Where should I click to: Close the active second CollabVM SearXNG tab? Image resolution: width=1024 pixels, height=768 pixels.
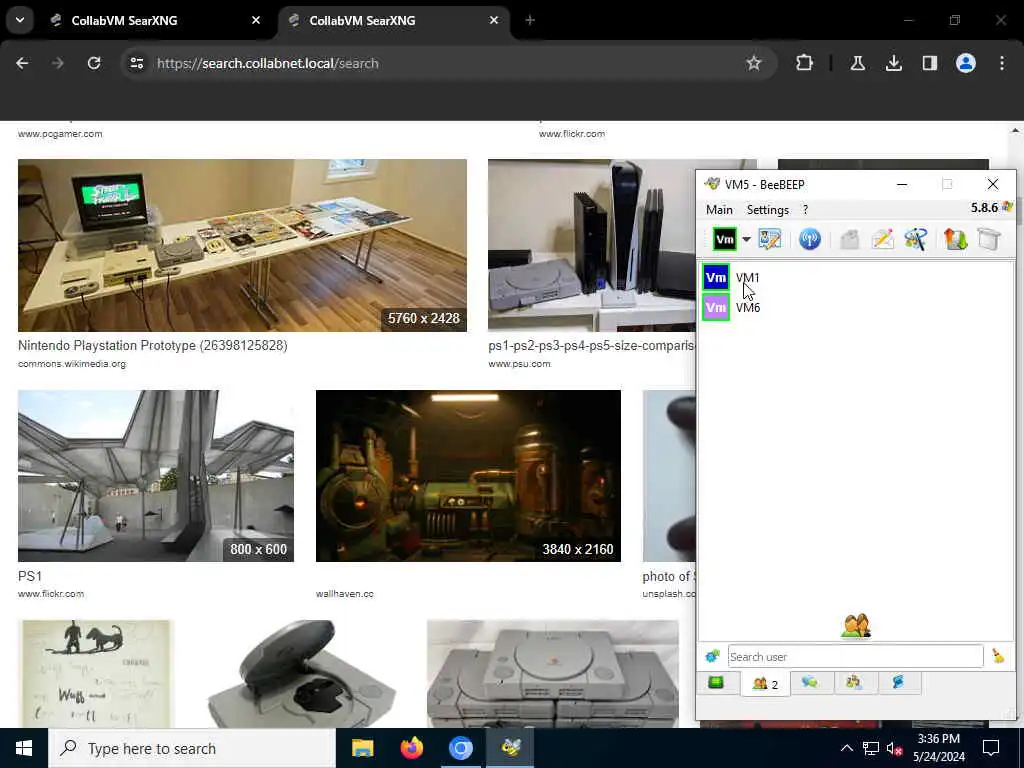[x=494, y=20]
